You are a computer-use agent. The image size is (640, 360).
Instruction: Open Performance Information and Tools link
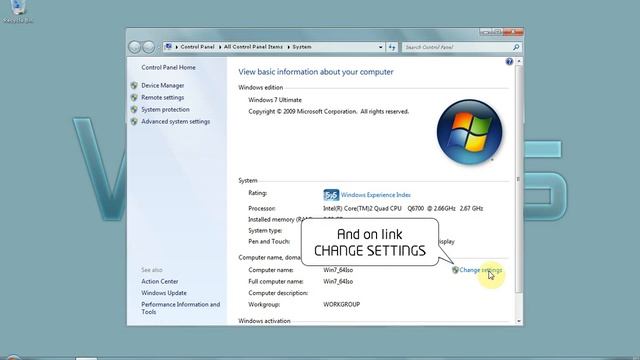click(x=180, y=308)
